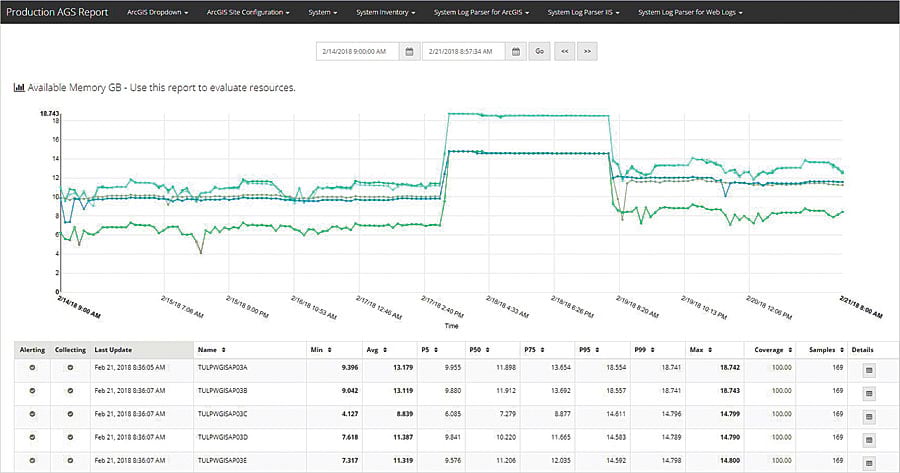The image size is (900, 473).
Task: Click the Collecting status icon for TULPWGISAP03A
Action: (x=70, y=367)
